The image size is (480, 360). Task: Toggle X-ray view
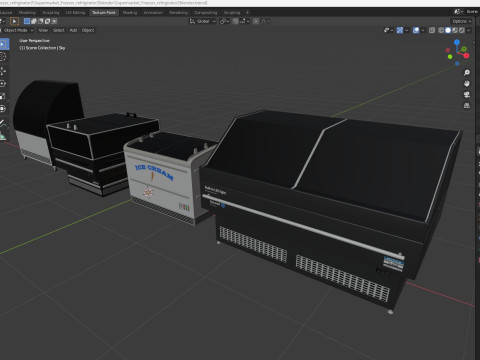click(432, 30)
